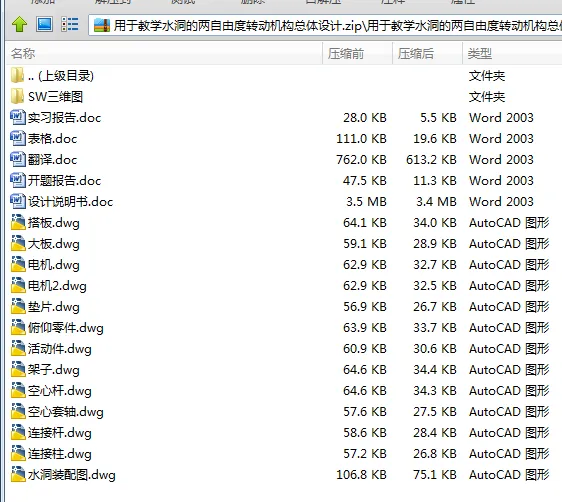
Task: Click file name 空心套轴.dwg
Action: [x=66, y=412]
